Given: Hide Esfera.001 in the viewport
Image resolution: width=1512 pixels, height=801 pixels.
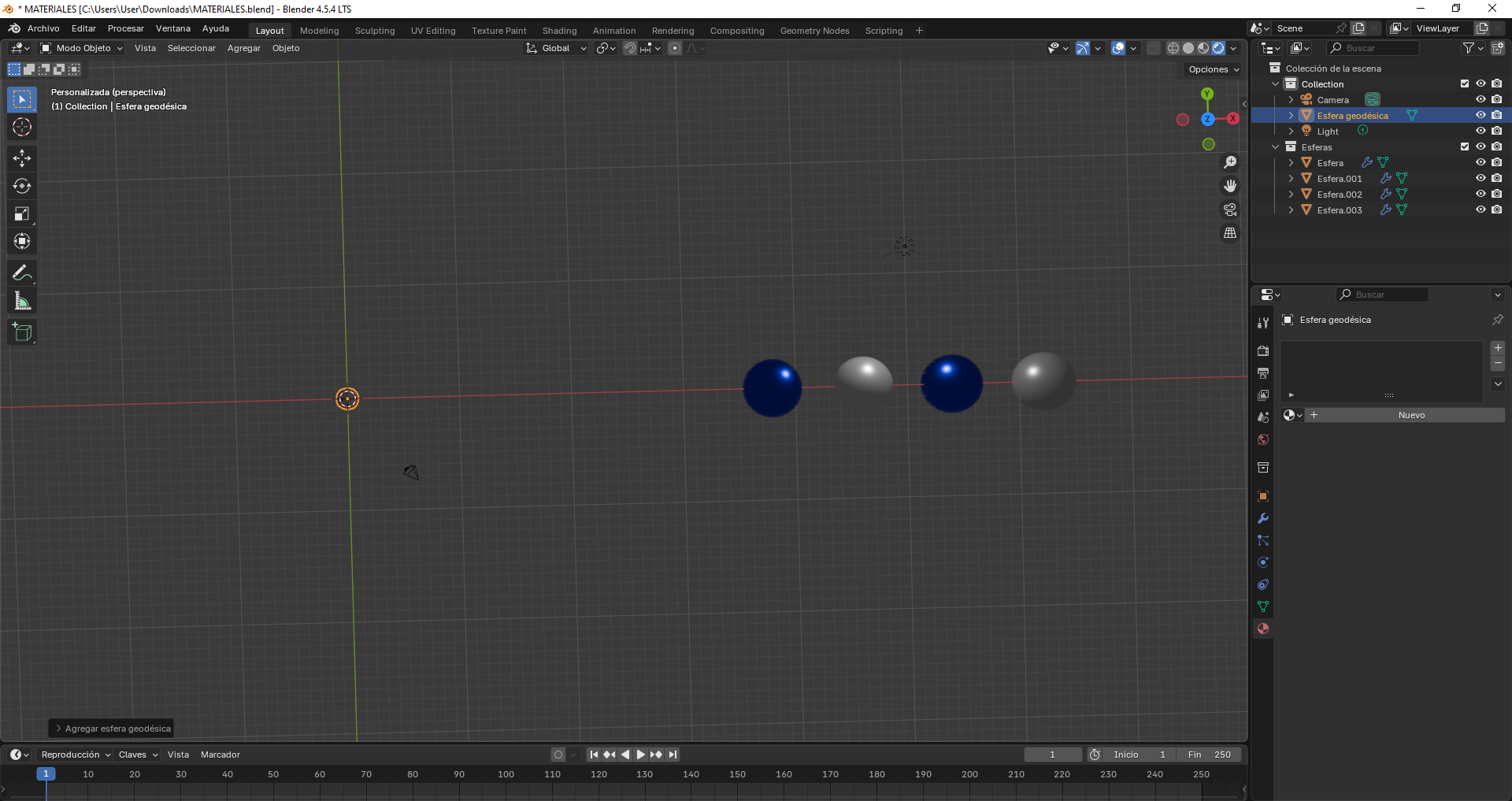Looking at the screenshot, I should coord(1480,179).
